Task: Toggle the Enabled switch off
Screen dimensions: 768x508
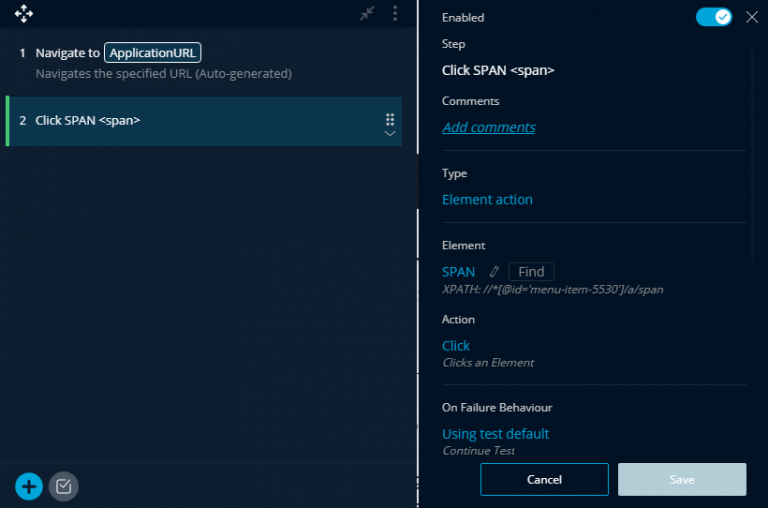Action: (714, 17)
